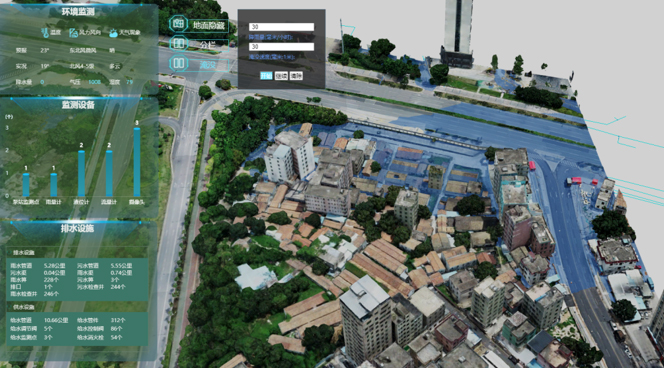Select the 监测设备 panel header
The image size is (664, 368).
78,105
